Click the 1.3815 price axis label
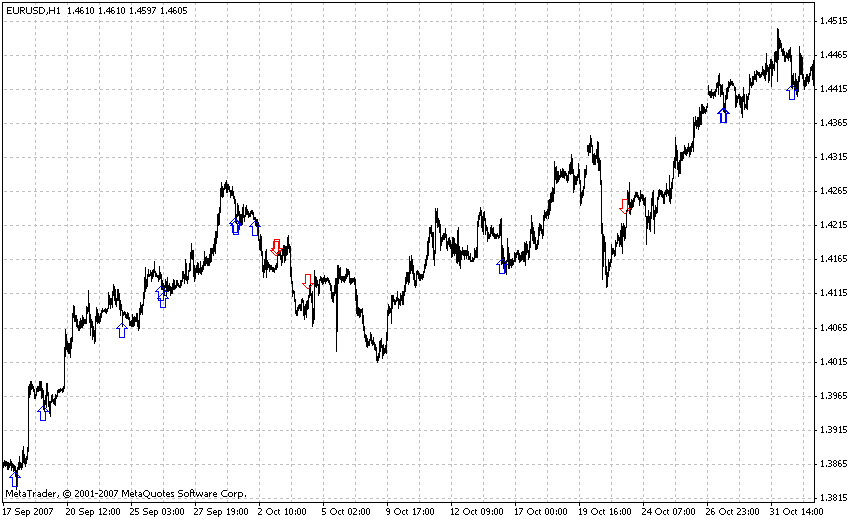The width and height of the screenshot is (852, 519). 834,498
